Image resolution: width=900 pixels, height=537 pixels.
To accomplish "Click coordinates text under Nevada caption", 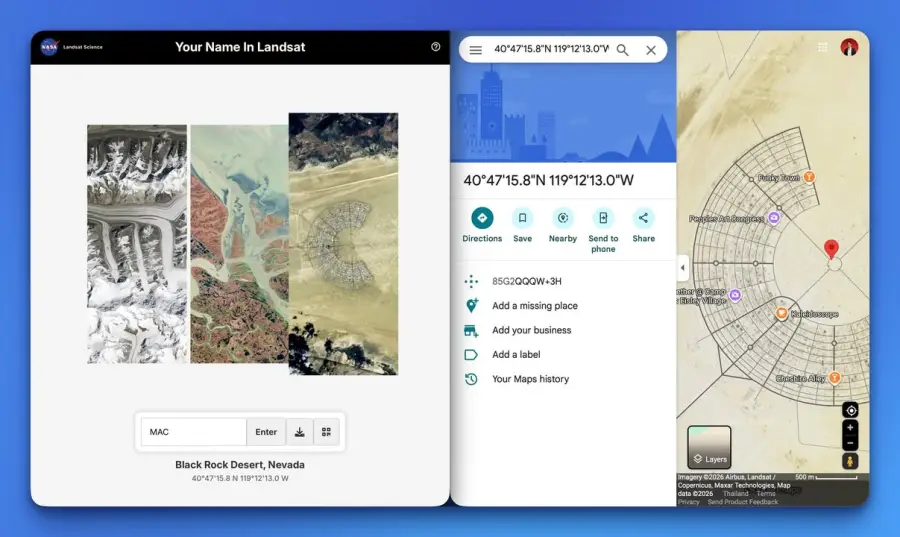I will click(x=240, y=478).
